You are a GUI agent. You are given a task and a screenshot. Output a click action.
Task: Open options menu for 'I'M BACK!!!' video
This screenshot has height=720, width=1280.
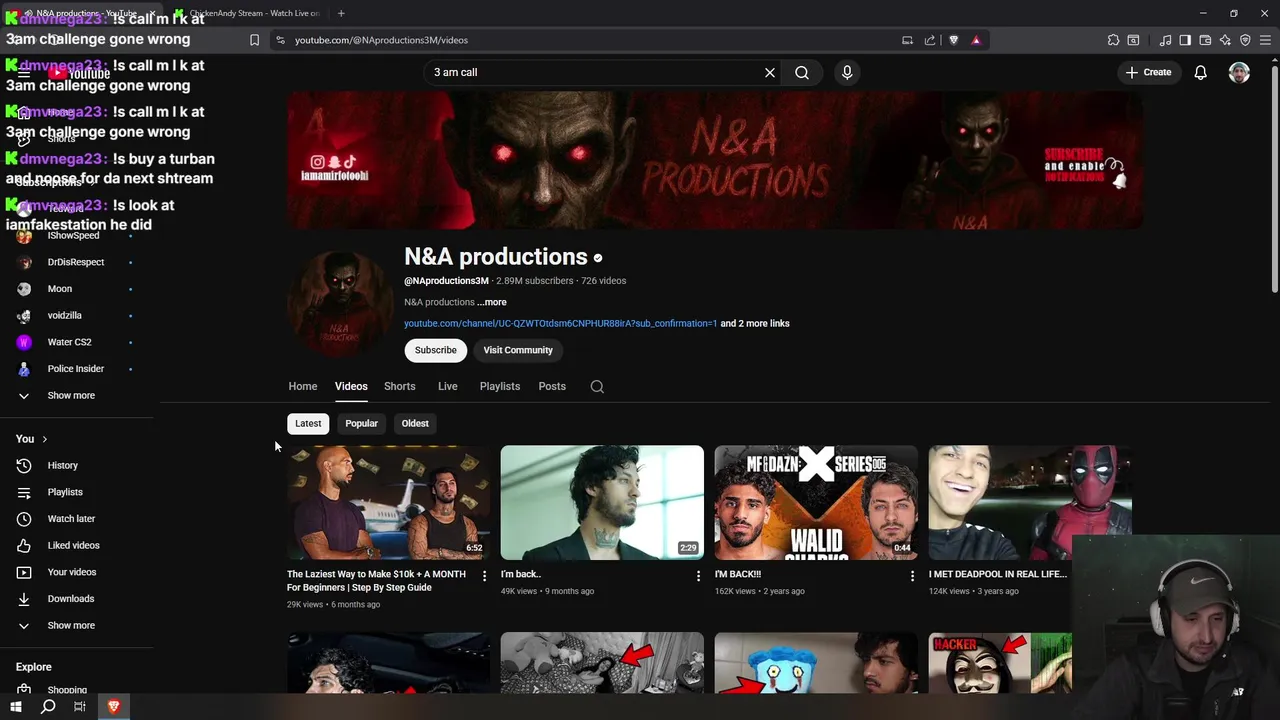point(912,576)
